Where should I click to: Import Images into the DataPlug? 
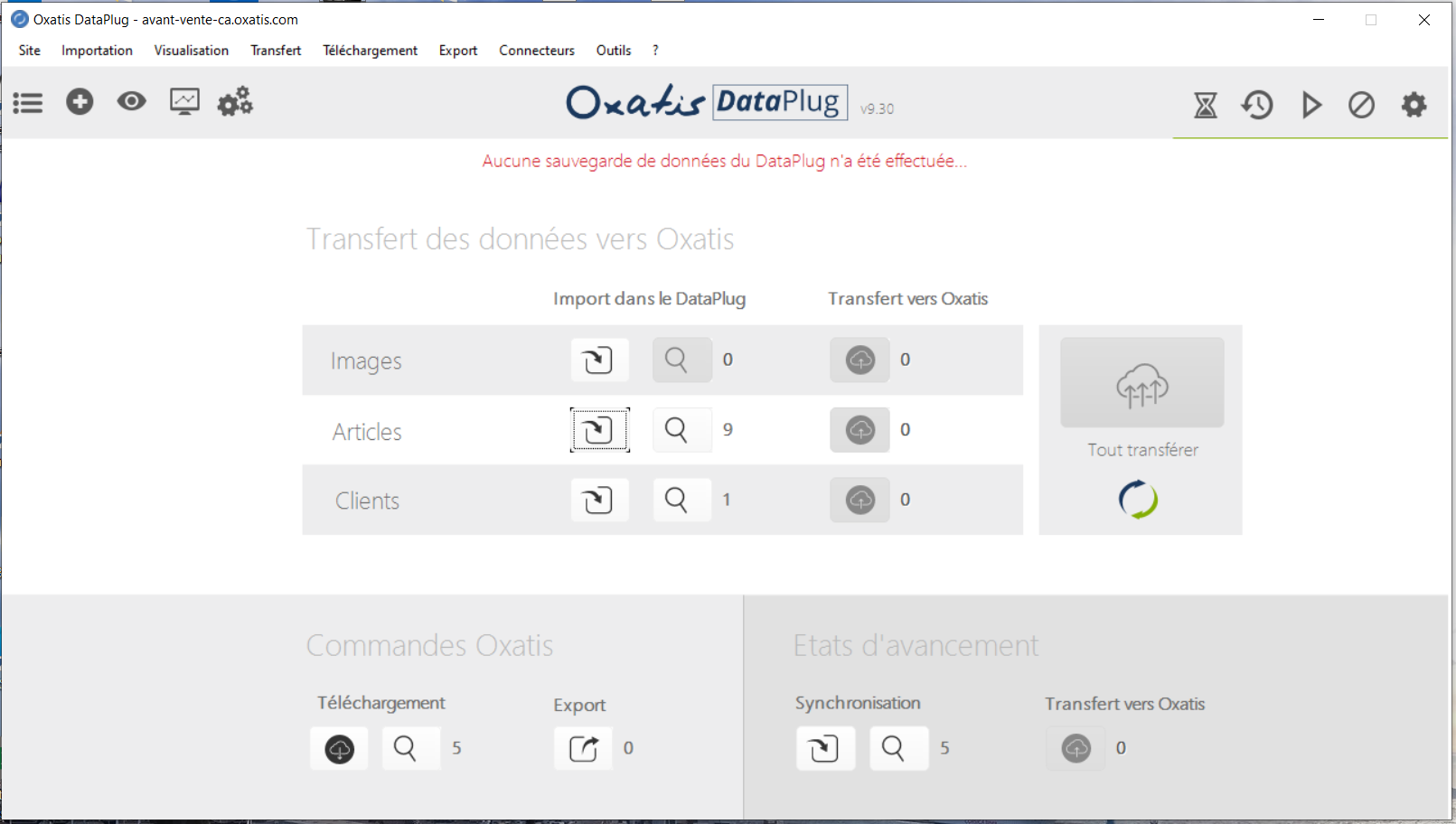[599, 360]
